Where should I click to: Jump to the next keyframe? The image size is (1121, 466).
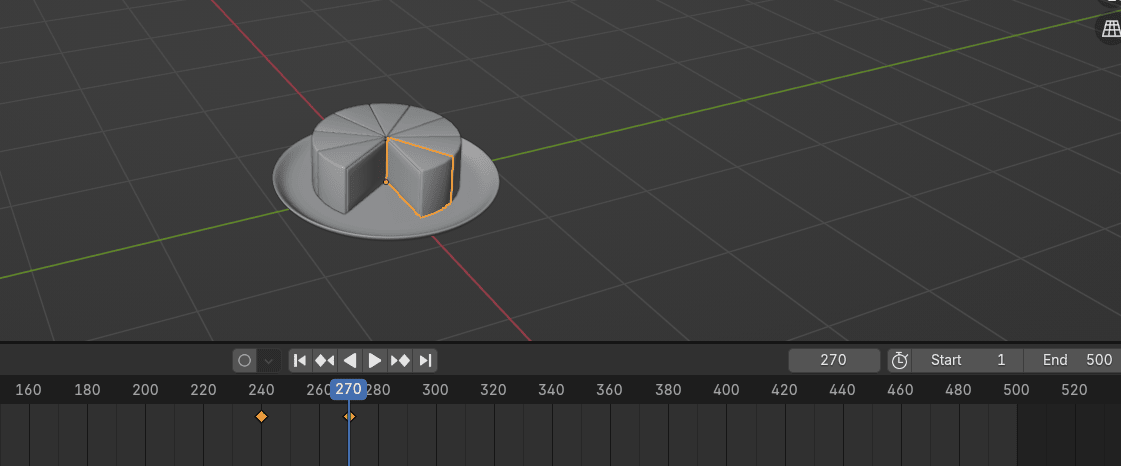pos(400,360)
